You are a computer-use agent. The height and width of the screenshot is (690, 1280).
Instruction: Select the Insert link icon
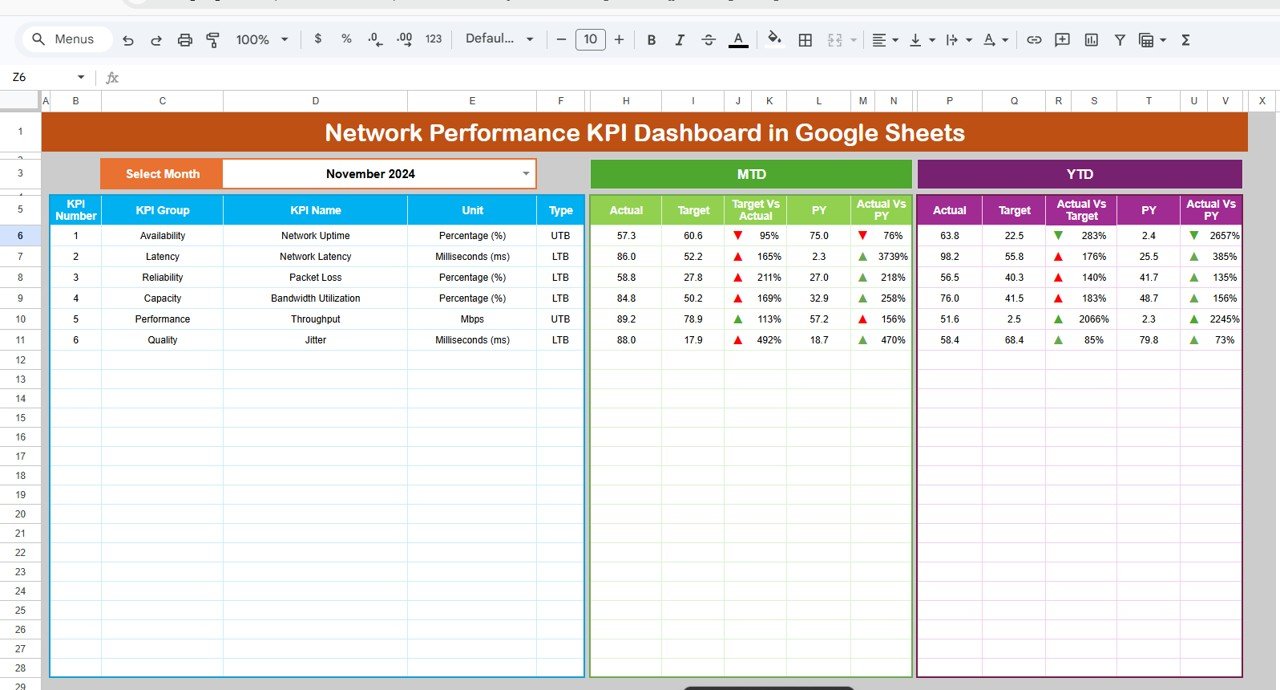(1034, 40)
